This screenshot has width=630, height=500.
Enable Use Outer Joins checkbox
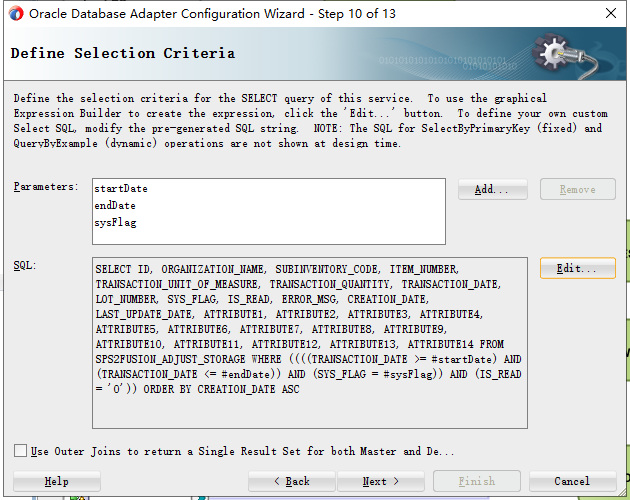(x=20, y=451)
